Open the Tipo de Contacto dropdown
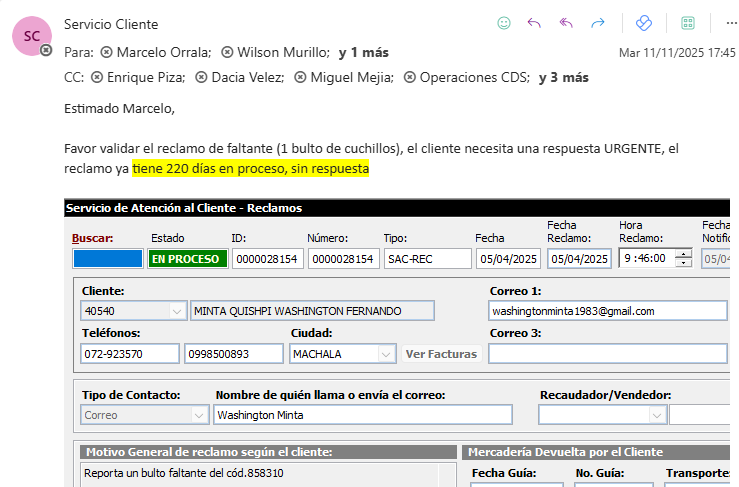Image resolution: width=739 pixels, height=487 pixels. (x=199, y=415)
